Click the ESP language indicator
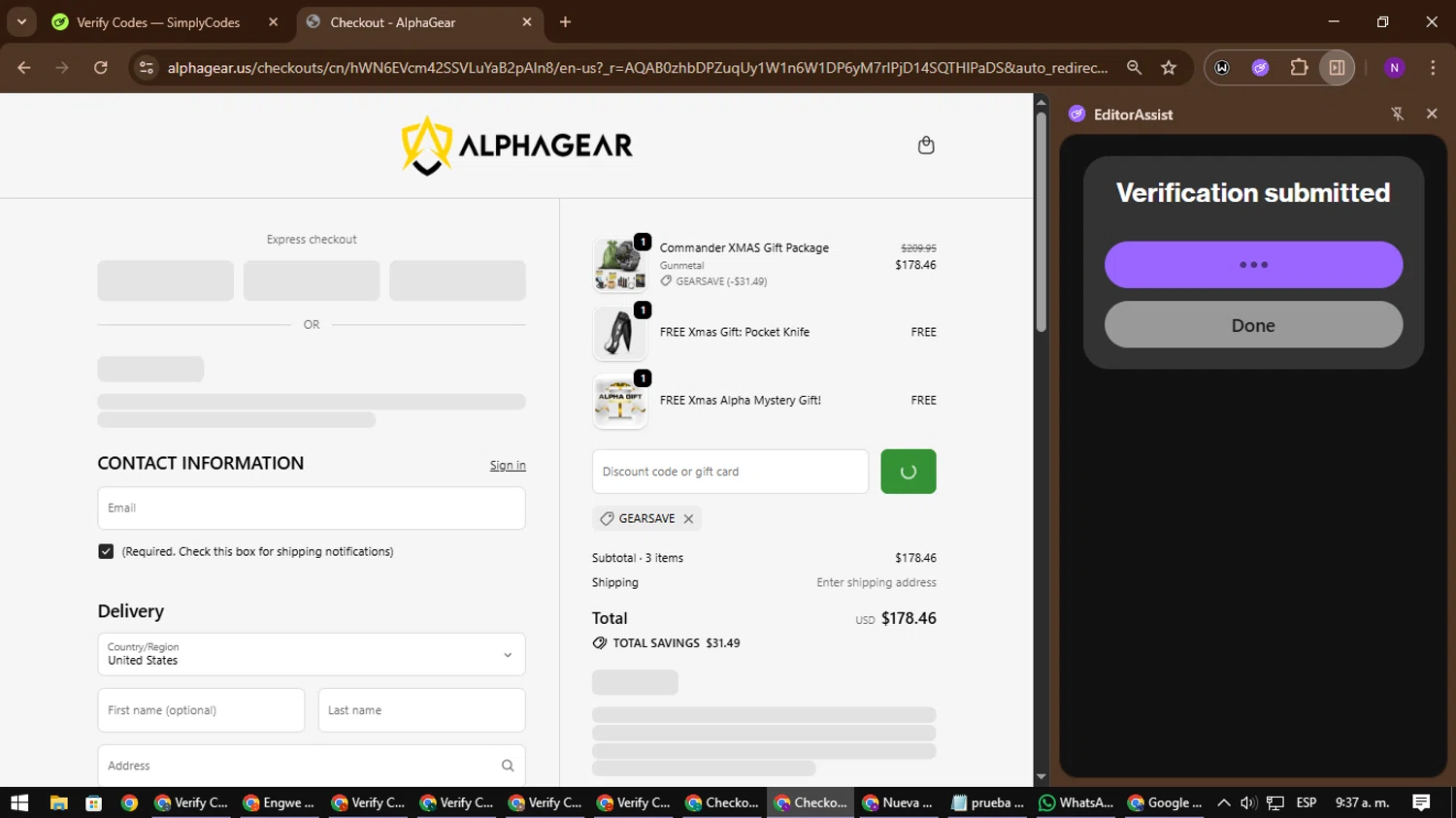Viewport: 1456px width, 818px height. (x=1307, y=802)
